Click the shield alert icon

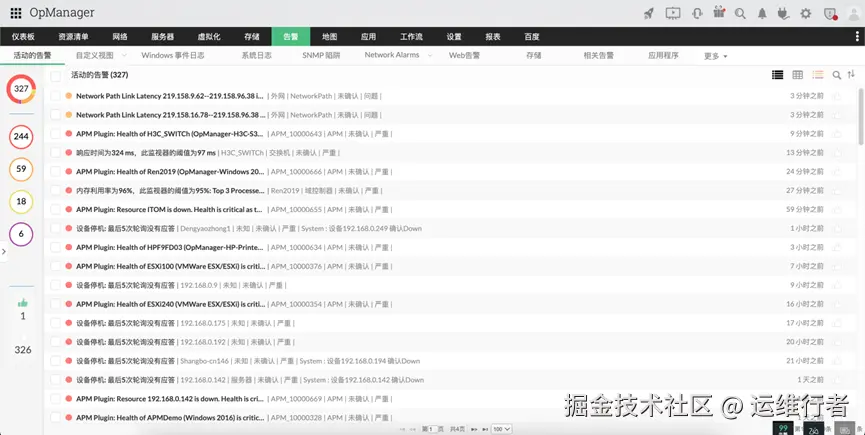(x=830, y=14)
